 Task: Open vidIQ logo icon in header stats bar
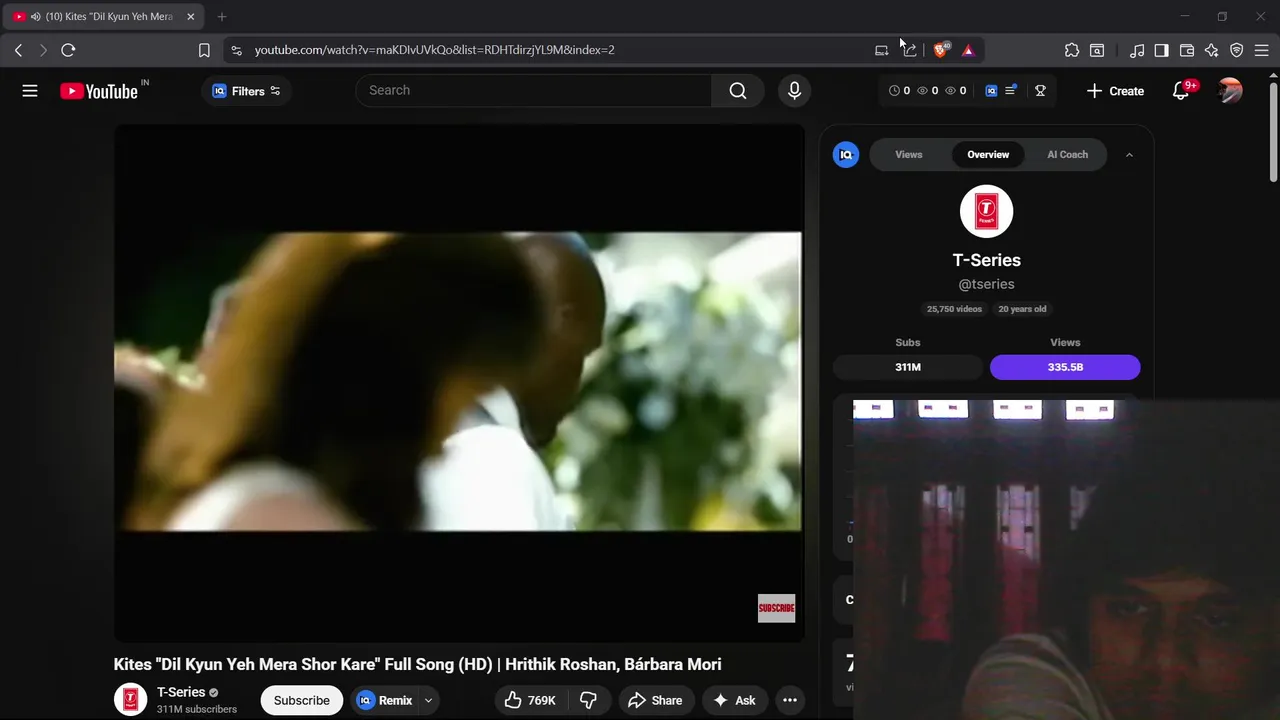pos(991,90)
